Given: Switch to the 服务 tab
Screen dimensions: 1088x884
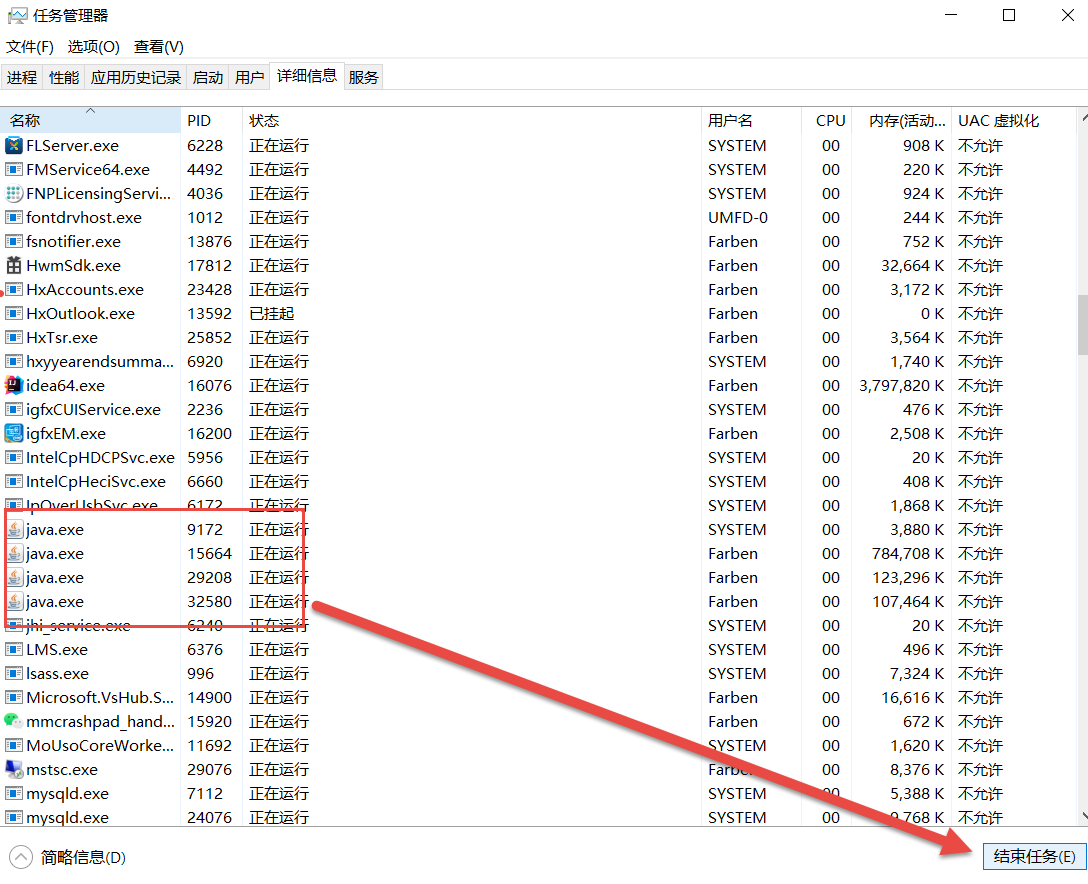Looking at the screenshot, I should [x=364, y=78].
